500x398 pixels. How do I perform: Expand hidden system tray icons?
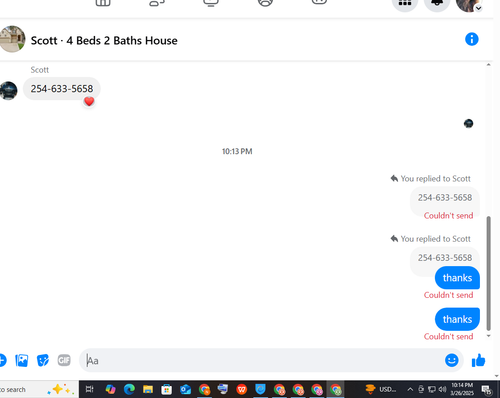pyautogui.click(x=410, y=389)
